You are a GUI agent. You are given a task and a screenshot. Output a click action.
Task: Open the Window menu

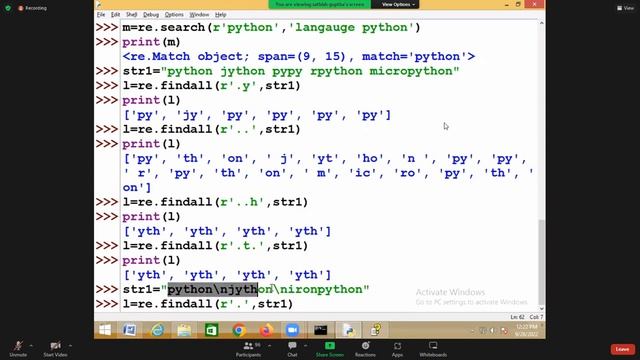click(x=199, y=15)
